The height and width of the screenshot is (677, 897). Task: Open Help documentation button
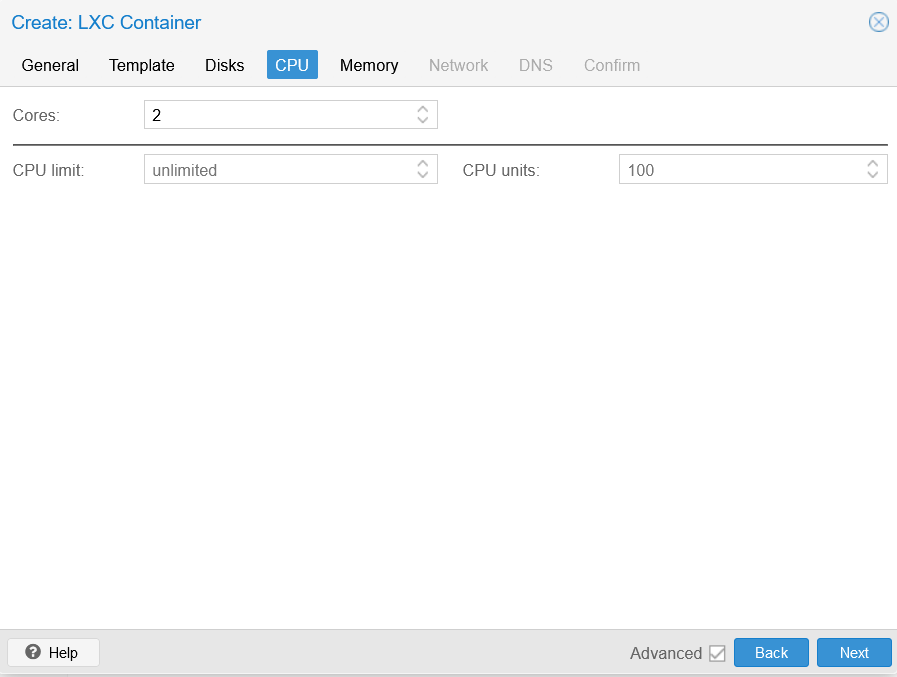pos(53,652)
